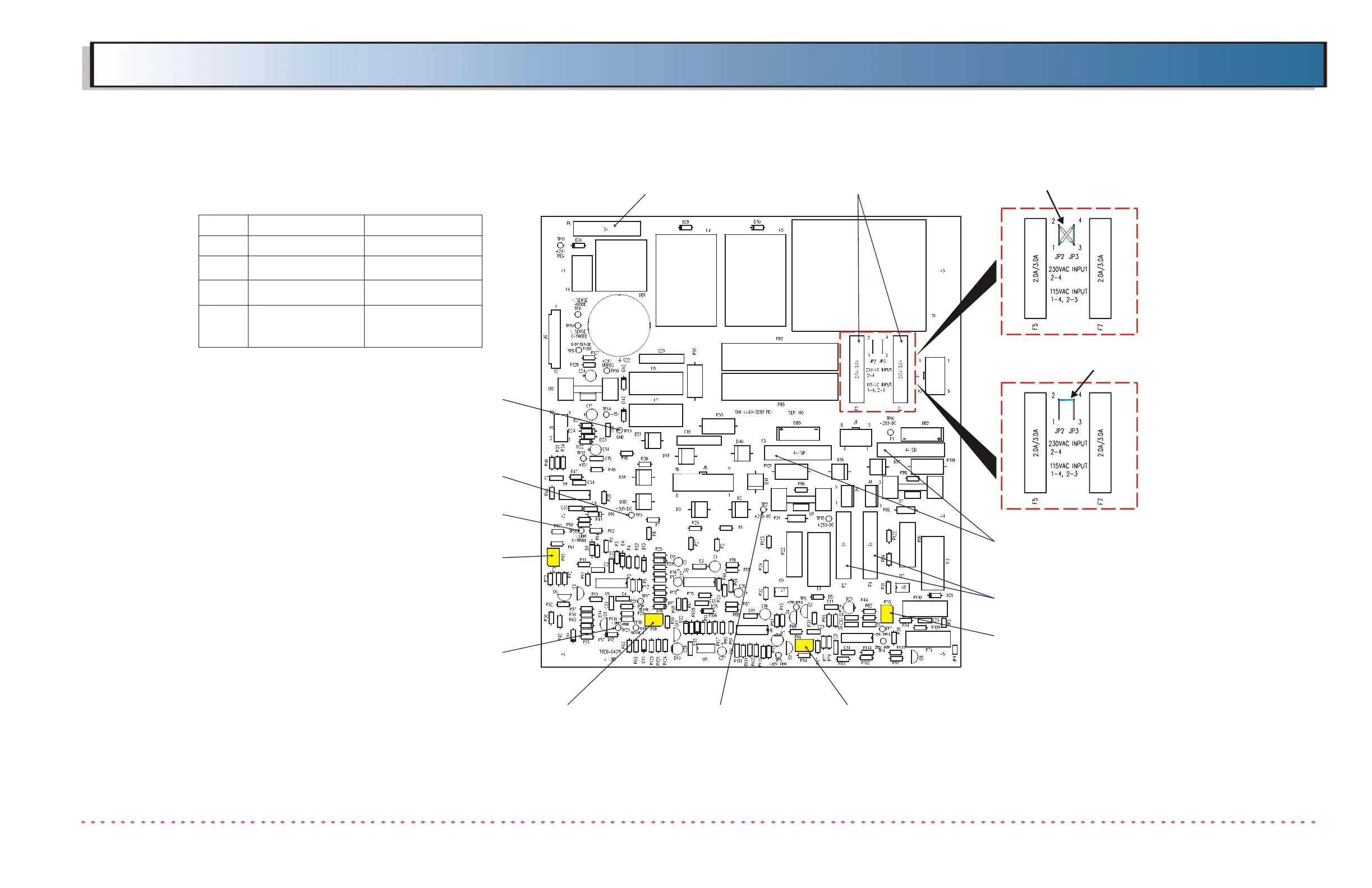Click the yellow R70 potentiometer near R110
The width and height of the screenshot is (1372, 888).
coord(887,613)
